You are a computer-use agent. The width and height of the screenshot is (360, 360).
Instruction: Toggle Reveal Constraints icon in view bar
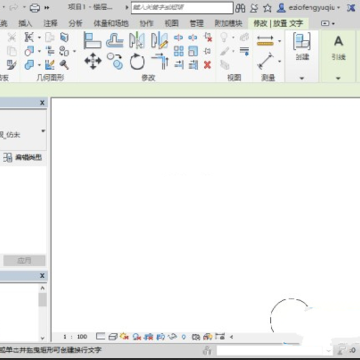pos(220,337)
